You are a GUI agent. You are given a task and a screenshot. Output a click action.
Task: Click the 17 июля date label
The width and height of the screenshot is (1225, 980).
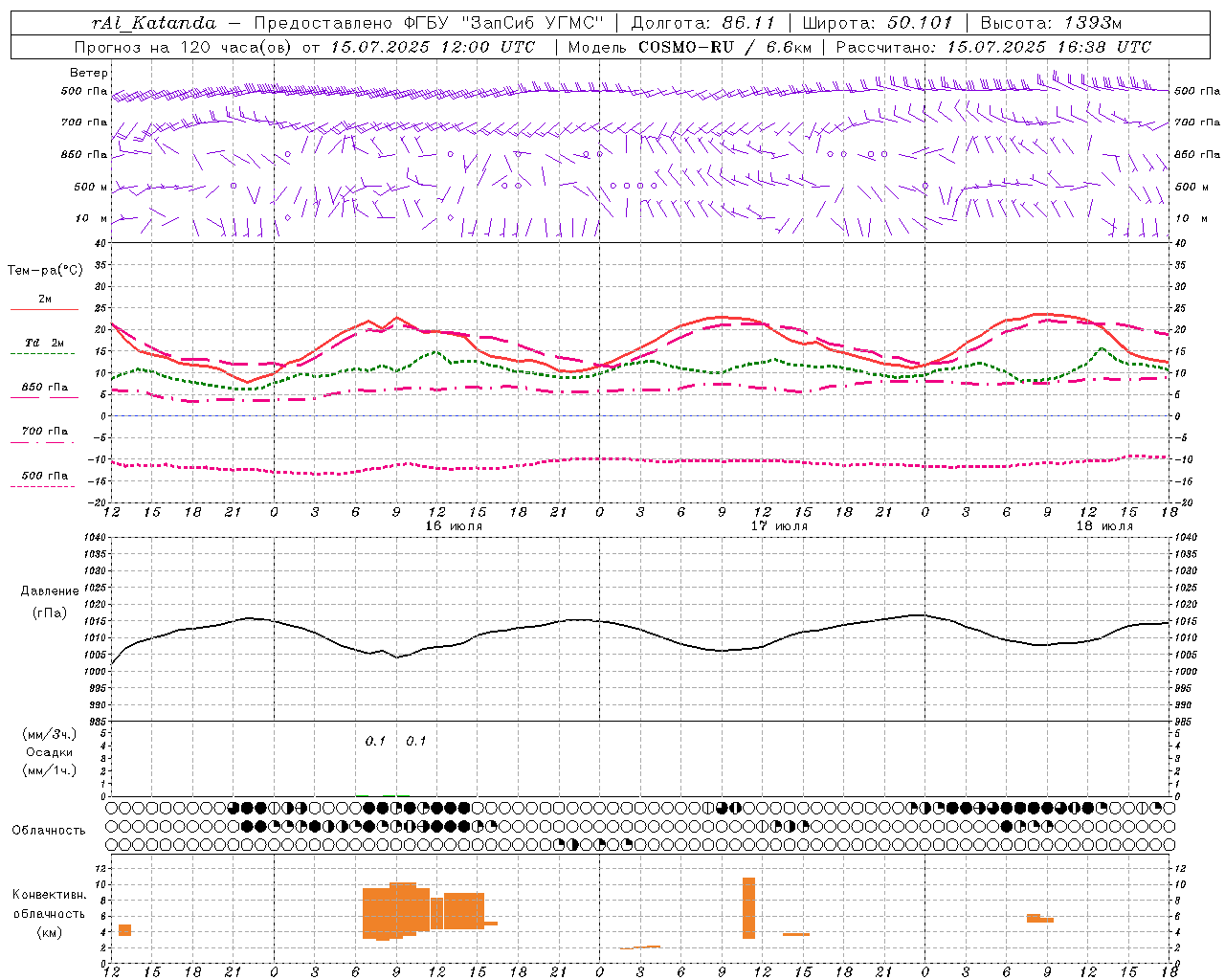point(779,525)
